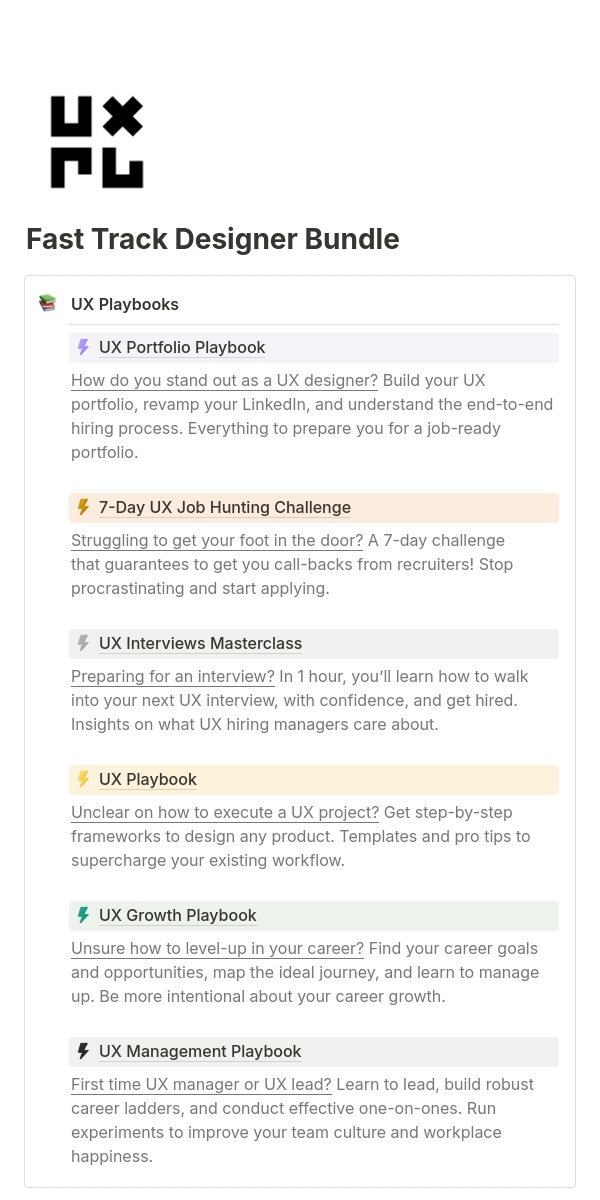Open the 7-Day UX Job Hunting Challenge
The image size is (600, 1200).
pyautogui.click(x=225, y=508)
